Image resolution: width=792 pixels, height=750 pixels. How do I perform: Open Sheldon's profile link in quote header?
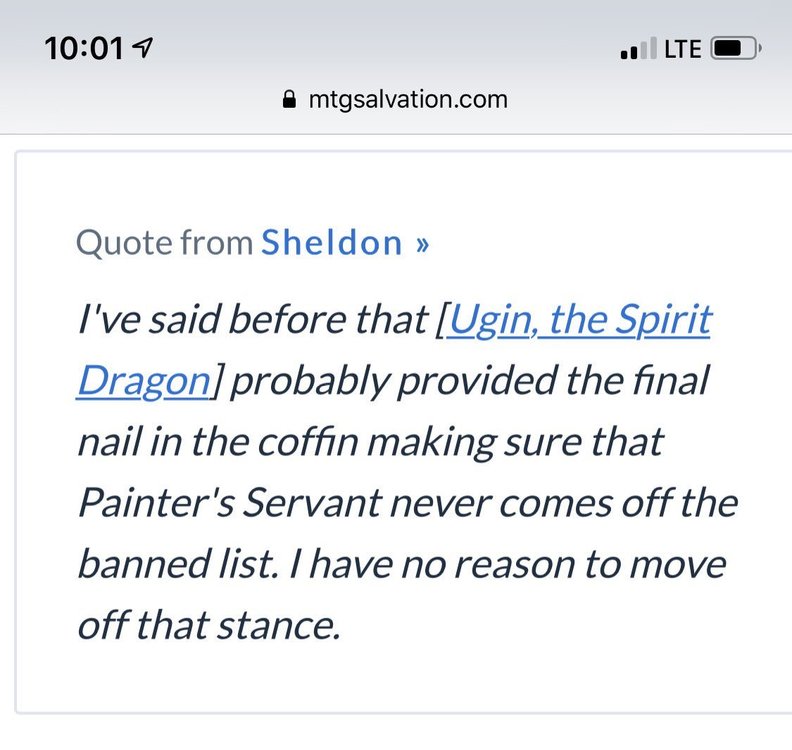click(x=332, y=242)
